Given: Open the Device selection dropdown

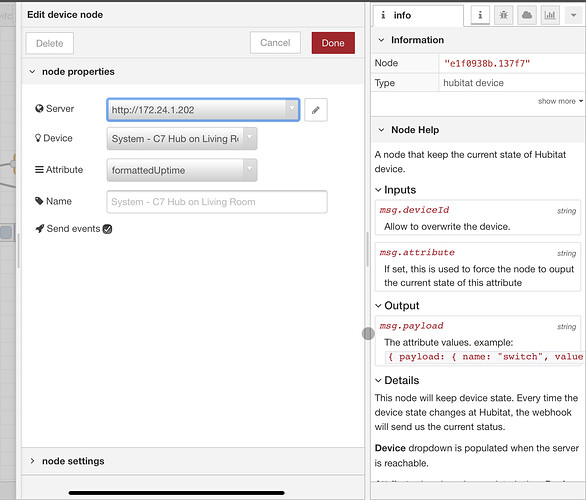Looking at the screenshot, I should pos(182,139).
